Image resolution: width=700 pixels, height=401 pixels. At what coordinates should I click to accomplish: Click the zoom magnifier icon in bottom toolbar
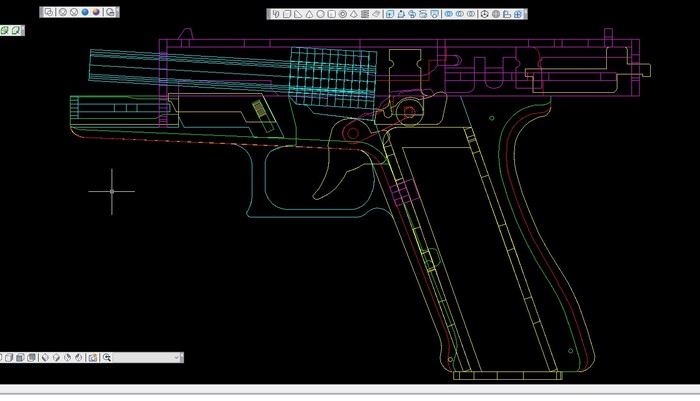pos(107,357)
